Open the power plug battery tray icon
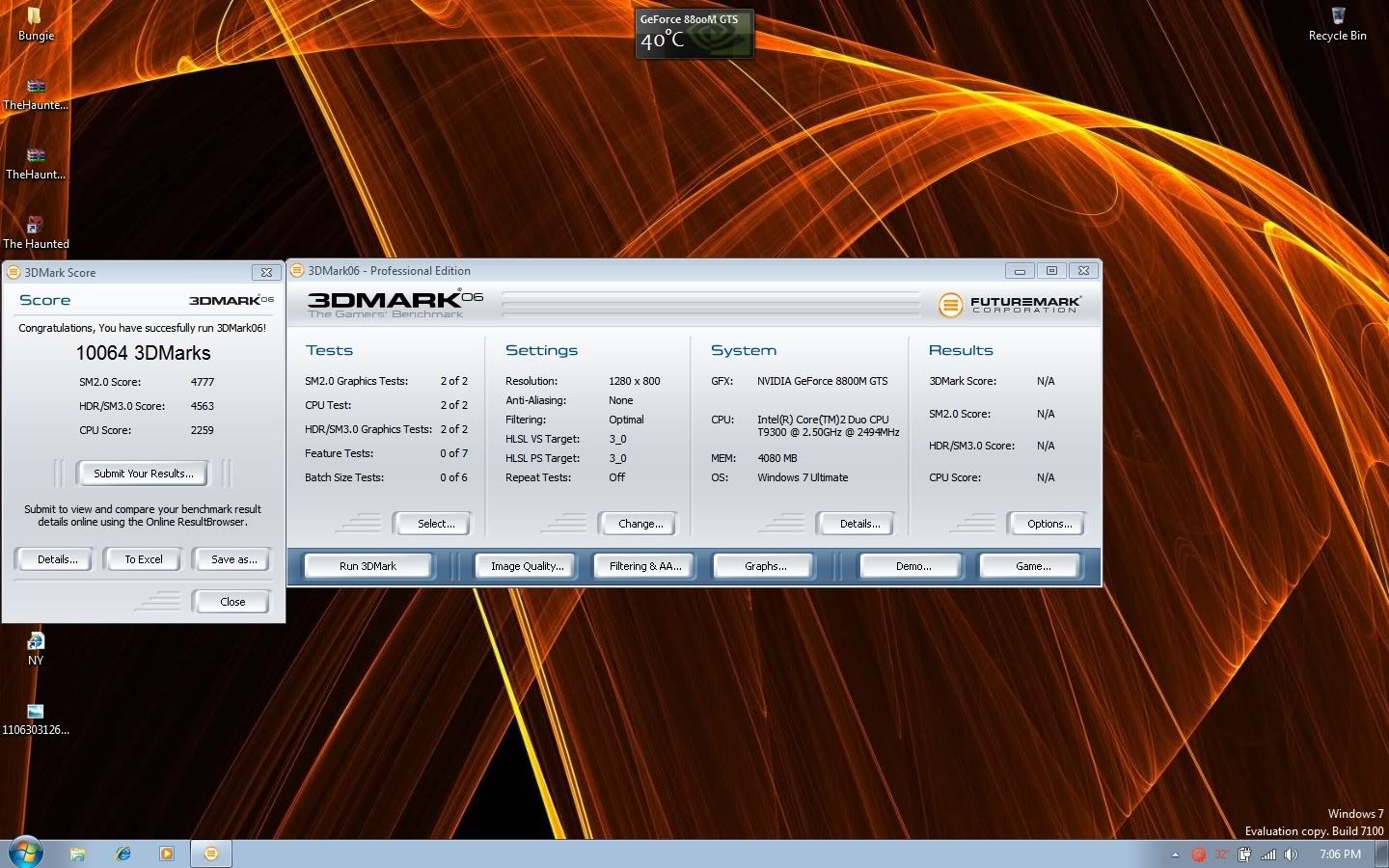Screen dimensions: 1389x868 click(1245, 854)
